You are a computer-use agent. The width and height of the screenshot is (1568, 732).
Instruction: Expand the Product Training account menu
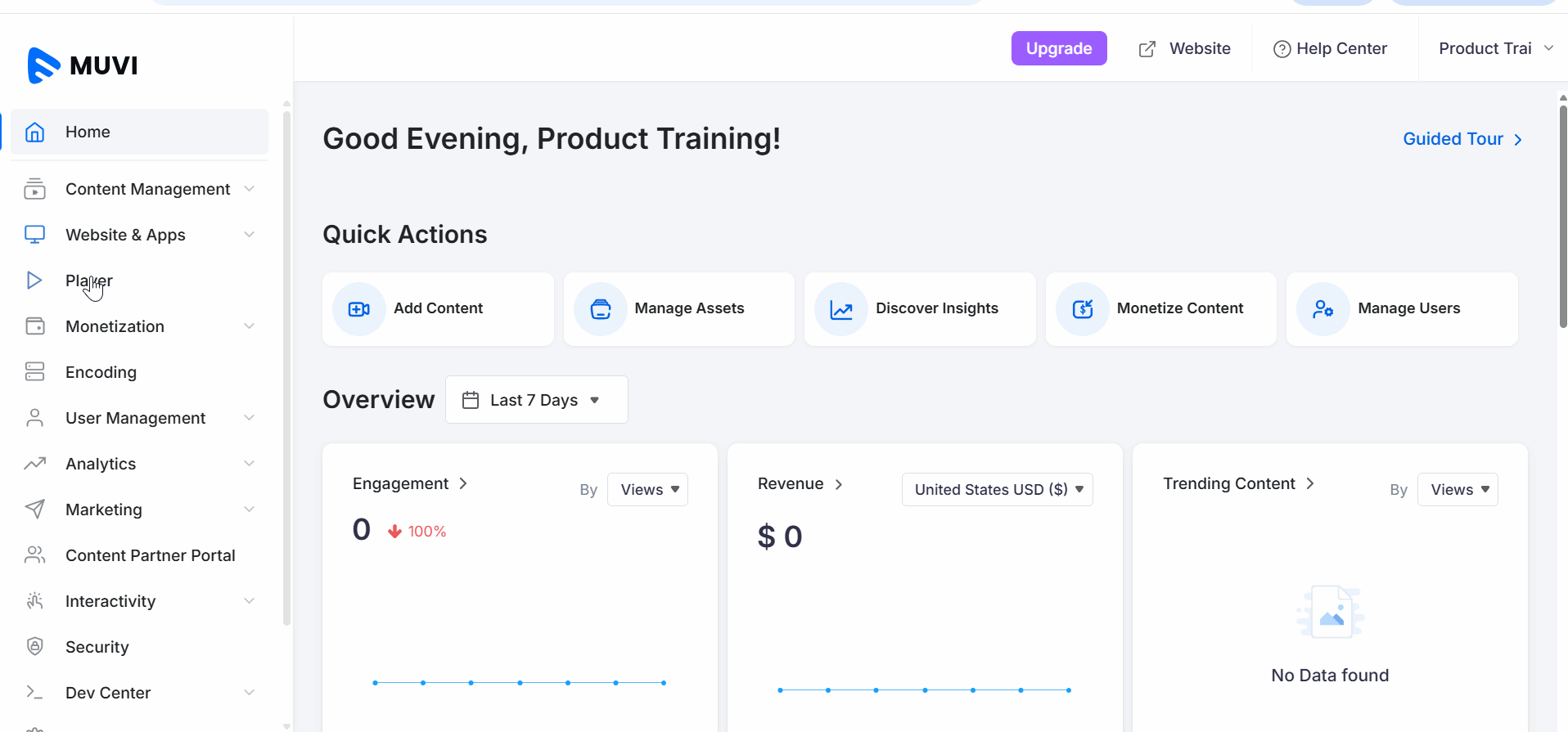1494,48
